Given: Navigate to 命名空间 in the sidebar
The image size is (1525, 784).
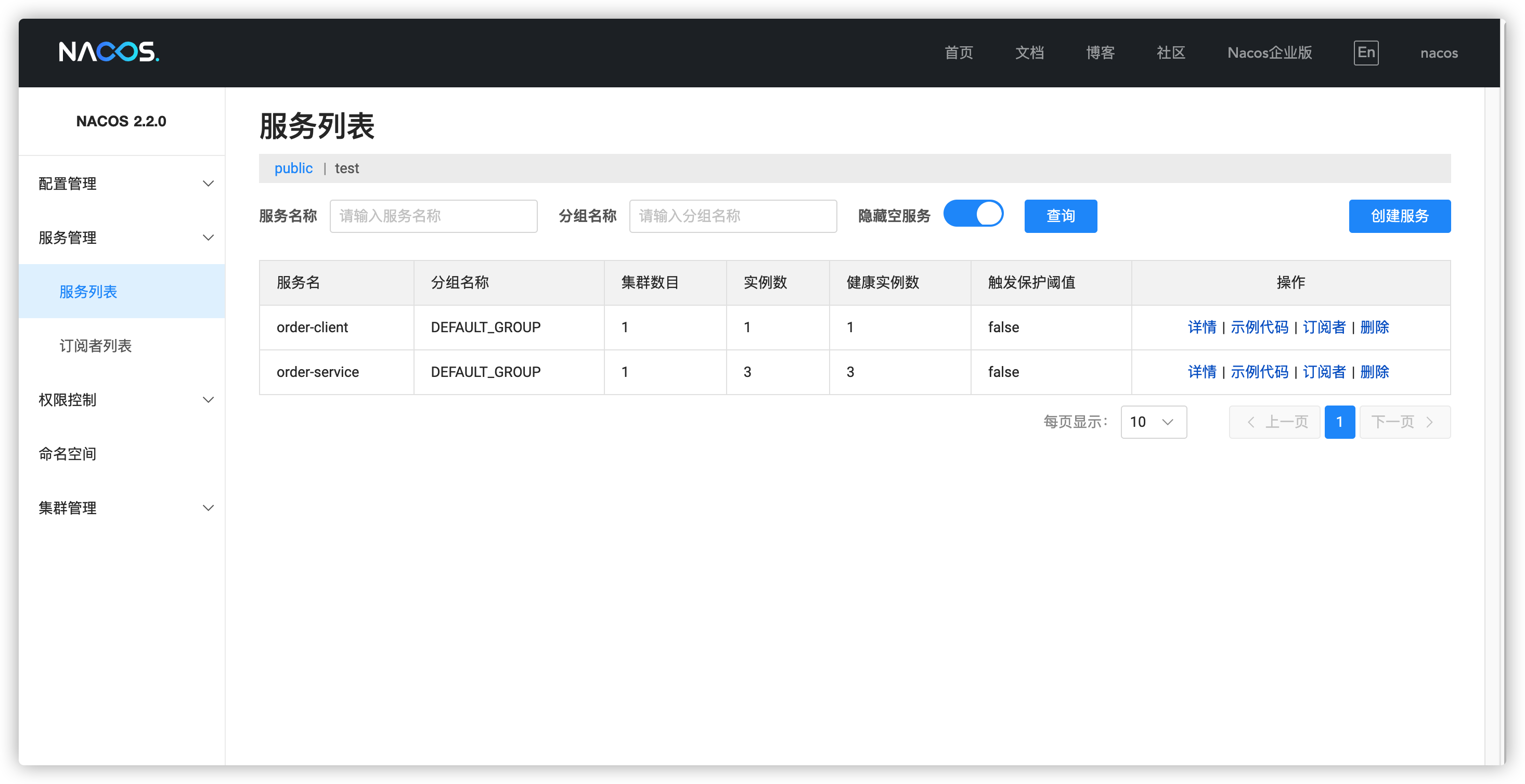Looking at the screenshot, I should [x=67, y=454].
